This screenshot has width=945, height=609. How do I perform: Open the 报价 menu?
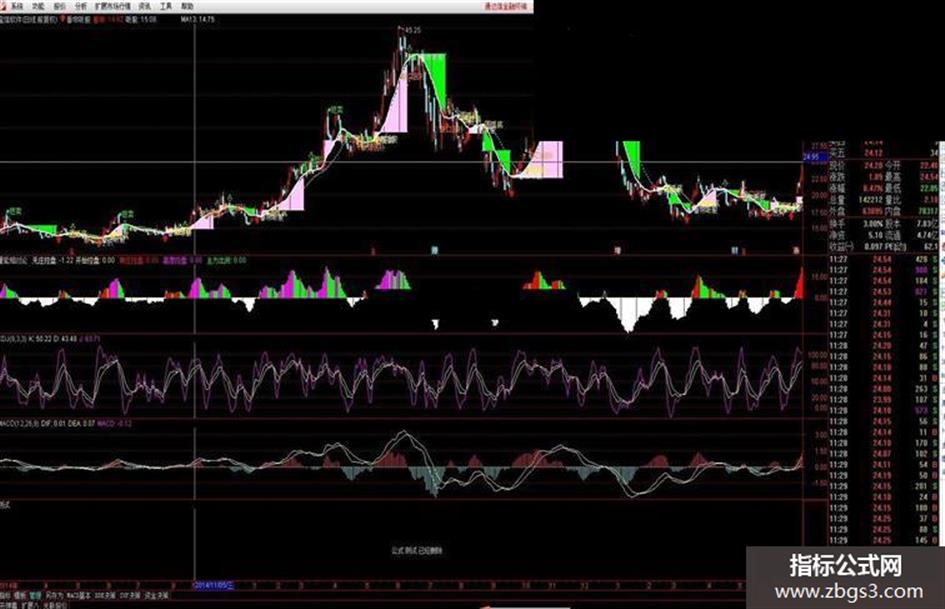coord(59,6)
